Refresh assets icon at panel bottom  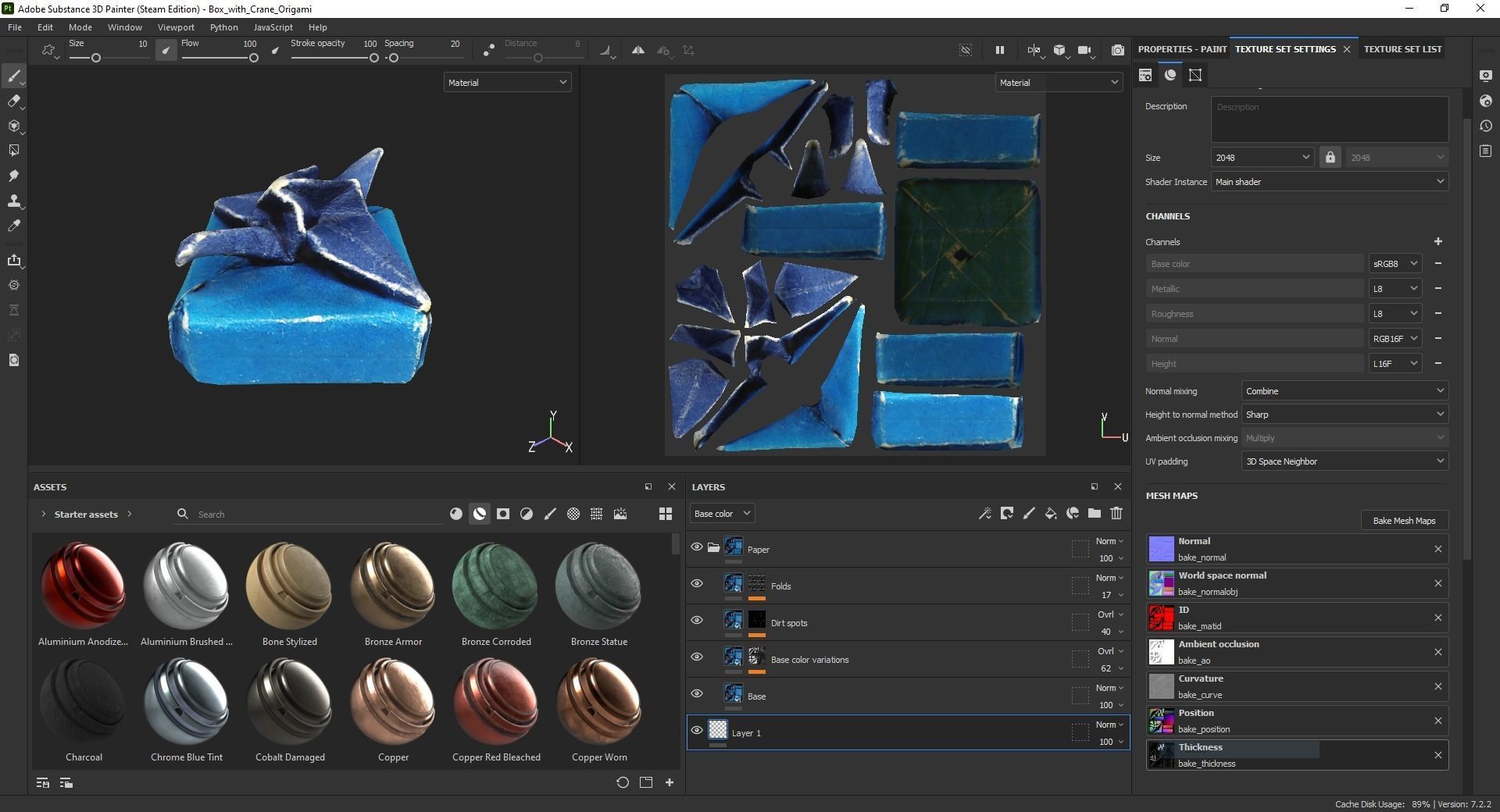click(623, 782)
